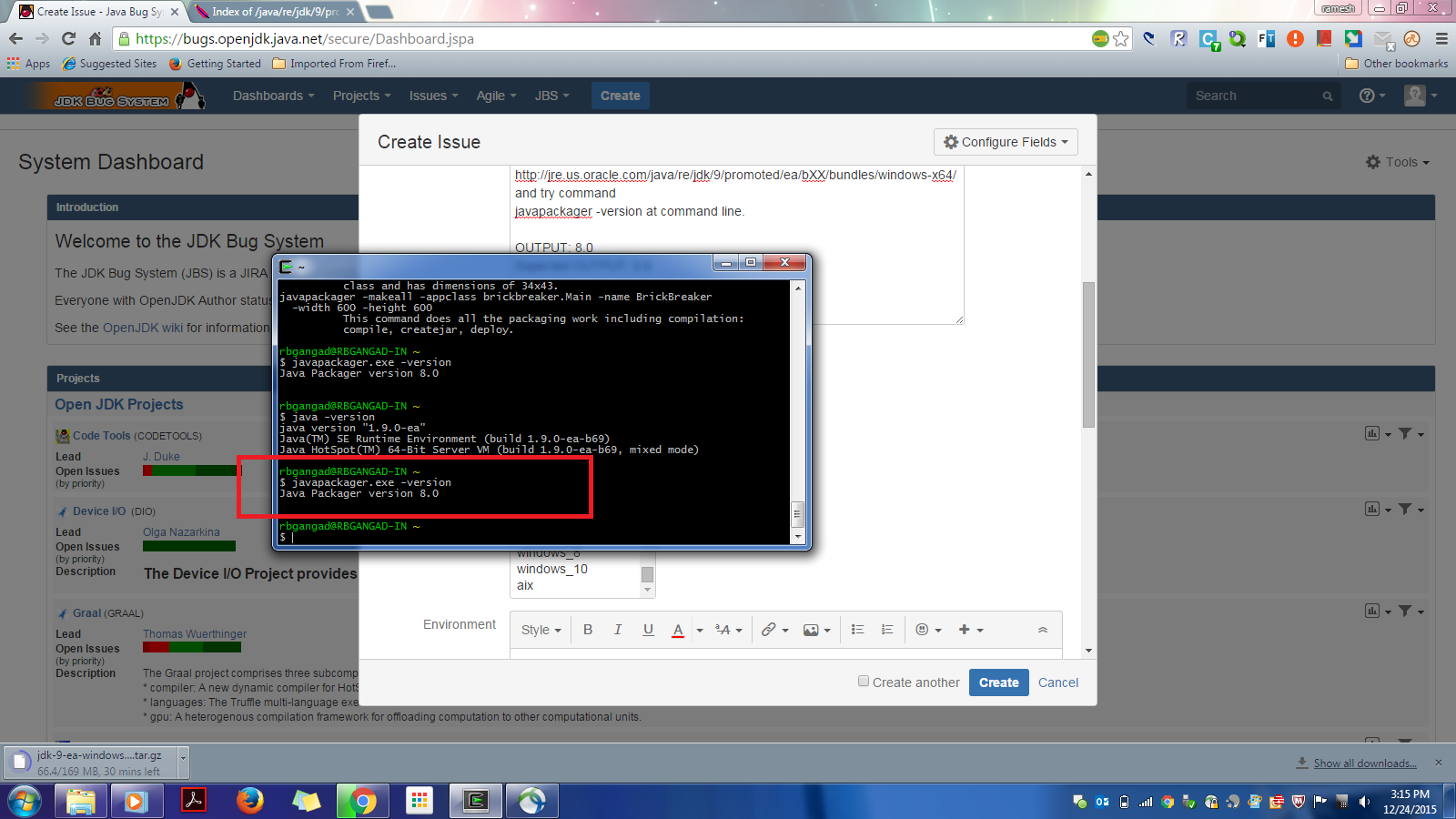Viewport: 1456px width, 819px height.
Task: Open Firefox from the Windows taskbar
Action: click(x=249, y=801)
